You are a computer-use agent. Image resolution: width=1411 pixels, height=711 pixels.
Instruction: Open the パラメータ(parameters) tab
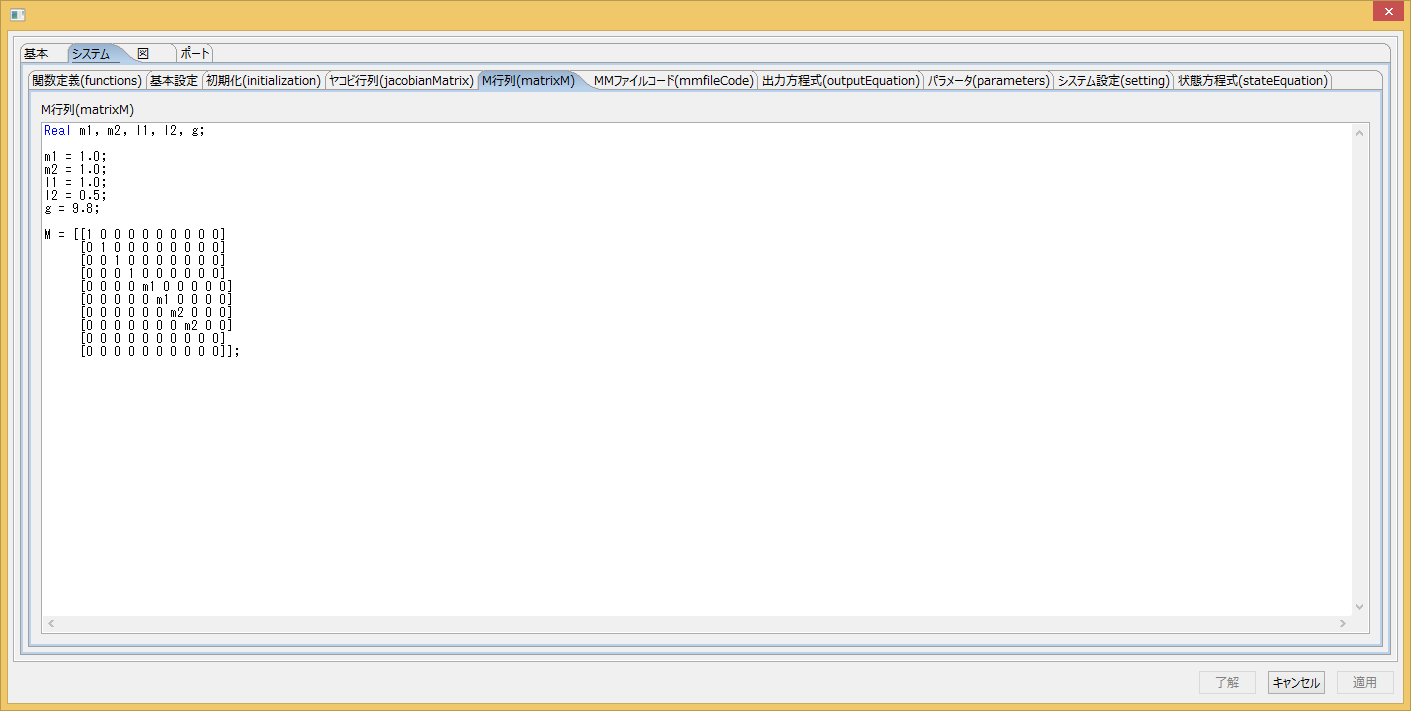point(988,81)
